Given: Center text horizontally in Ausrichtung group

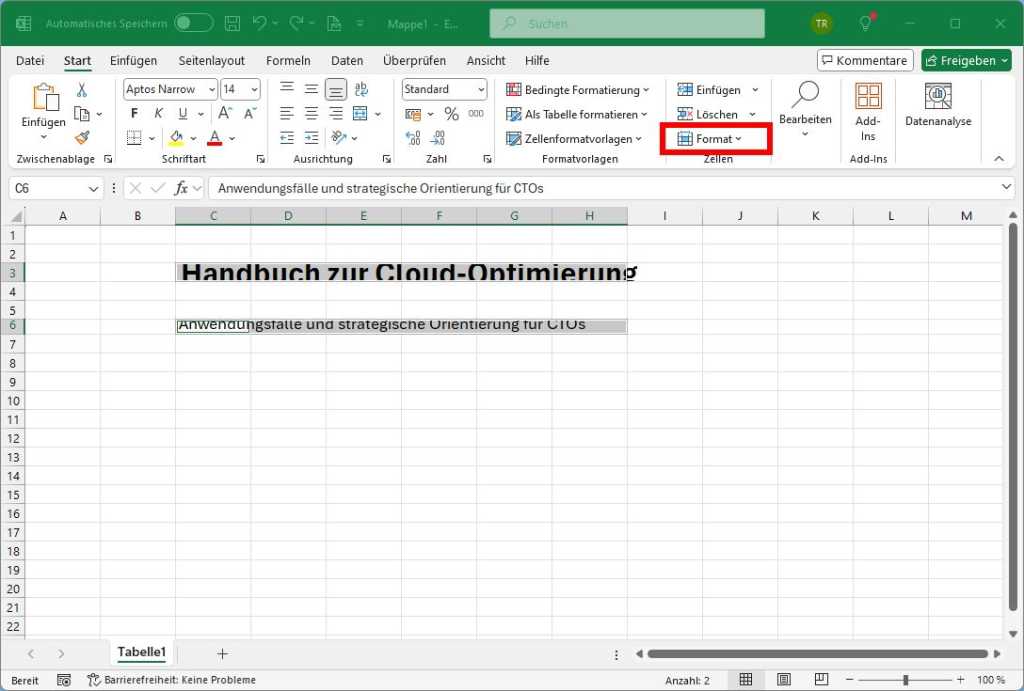Looking at the screenshot, I should [312, 114].
